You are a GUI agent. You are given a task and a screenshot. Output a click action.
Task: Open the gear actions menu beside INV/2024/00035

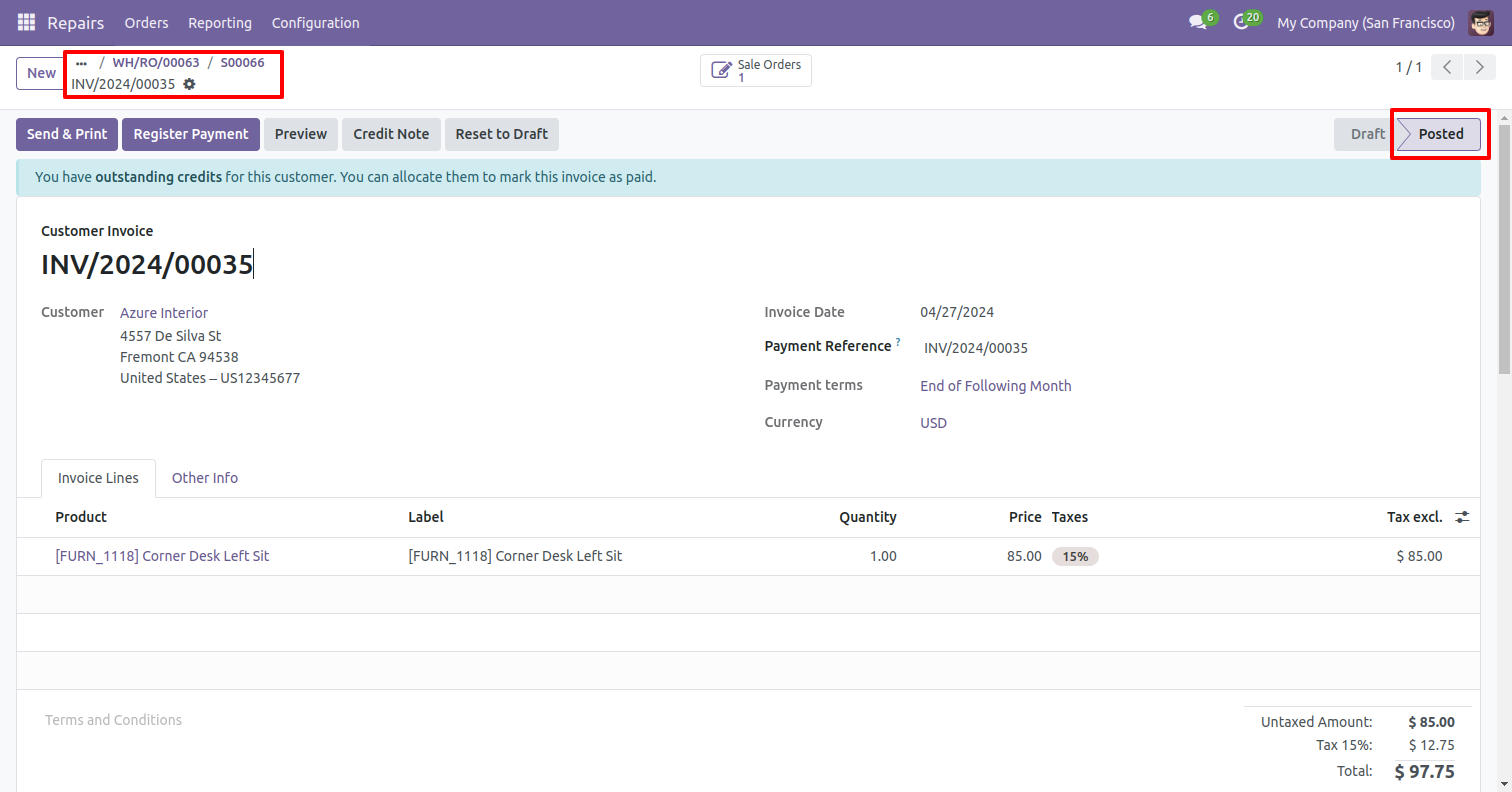click(189, 84)
